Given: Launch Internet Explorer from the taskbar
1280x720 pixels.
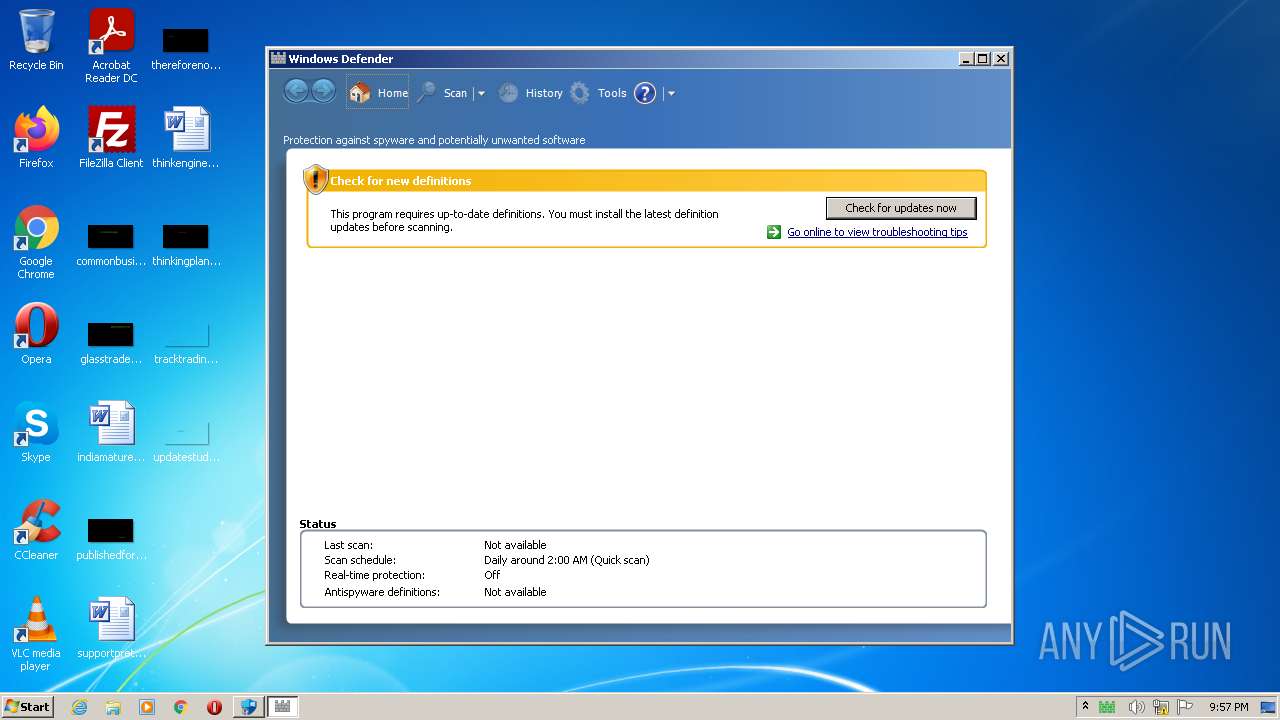Looking at the screenshot, I should (79, 707).
